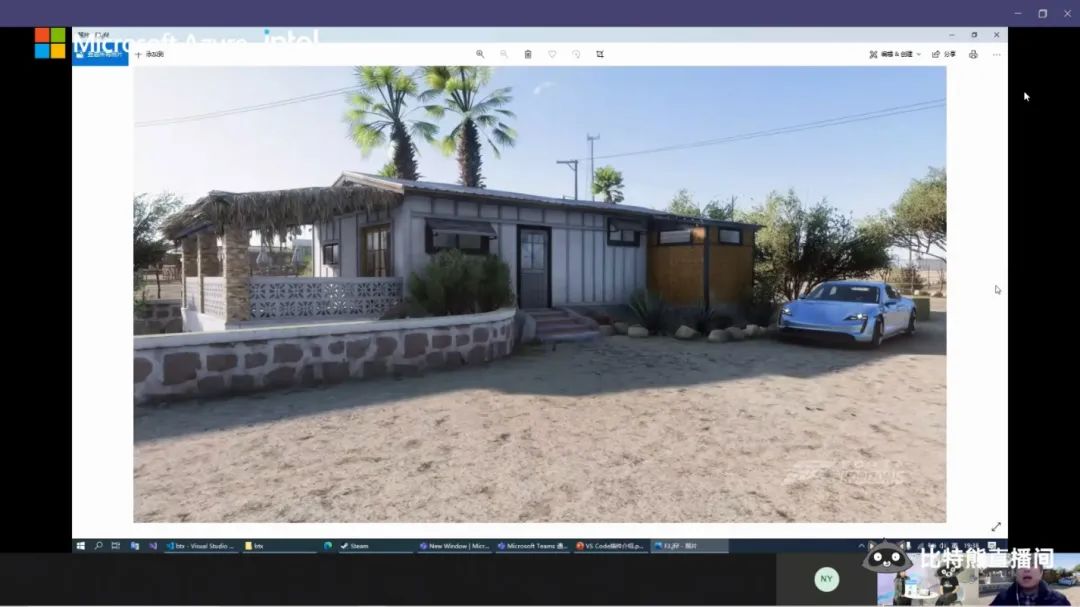Click the See all photos button
Viewport: 1080px width, 607px height.
coord(100,54)
